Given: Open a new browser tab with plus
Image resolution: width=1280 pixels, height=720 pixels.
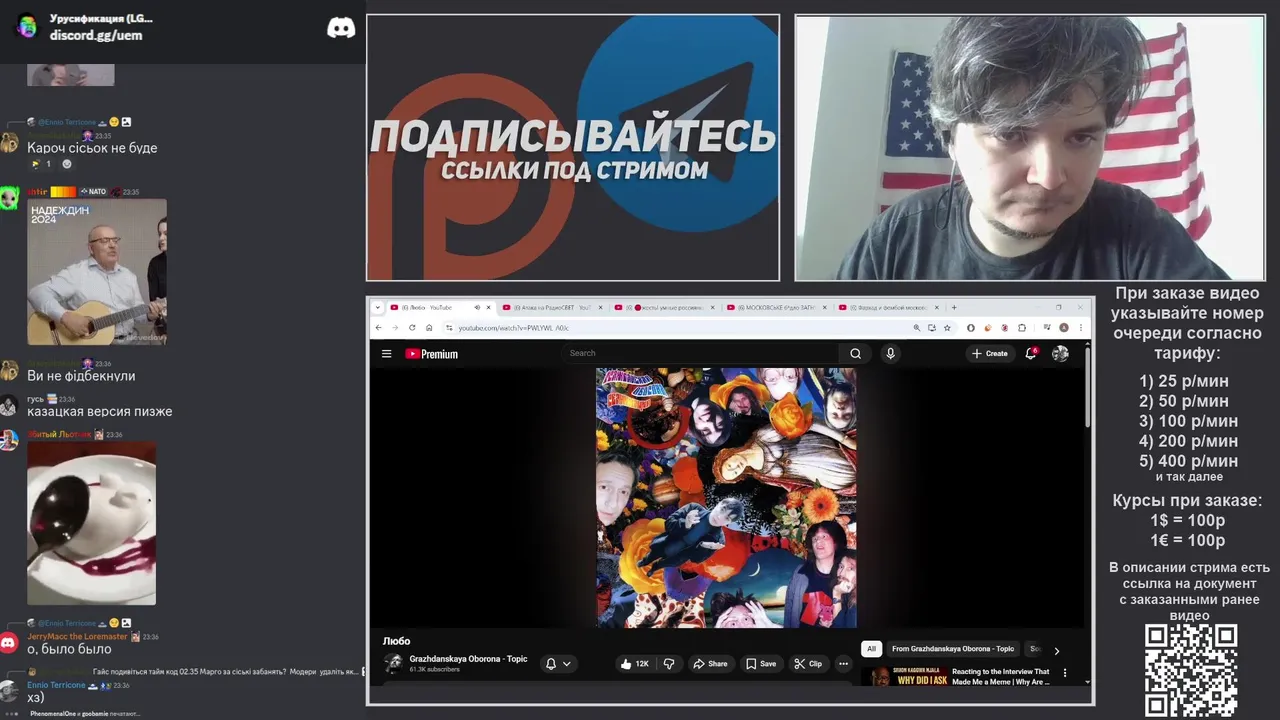Looking at the screenshot, I should click(x=954, y=307).
